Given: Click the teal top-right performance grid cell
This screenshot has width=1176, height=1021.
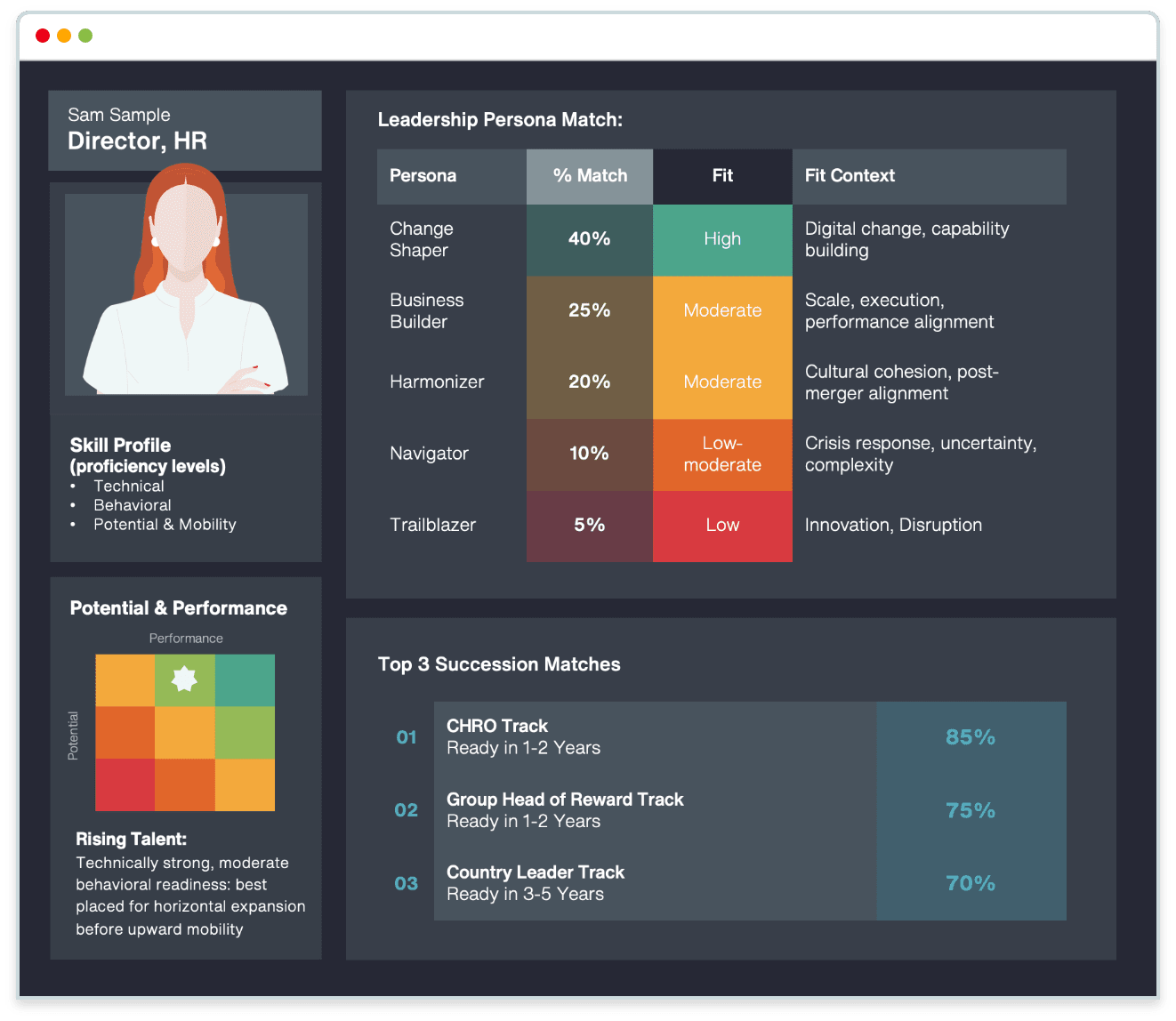Looking at the screenshot, I should 245,679.
